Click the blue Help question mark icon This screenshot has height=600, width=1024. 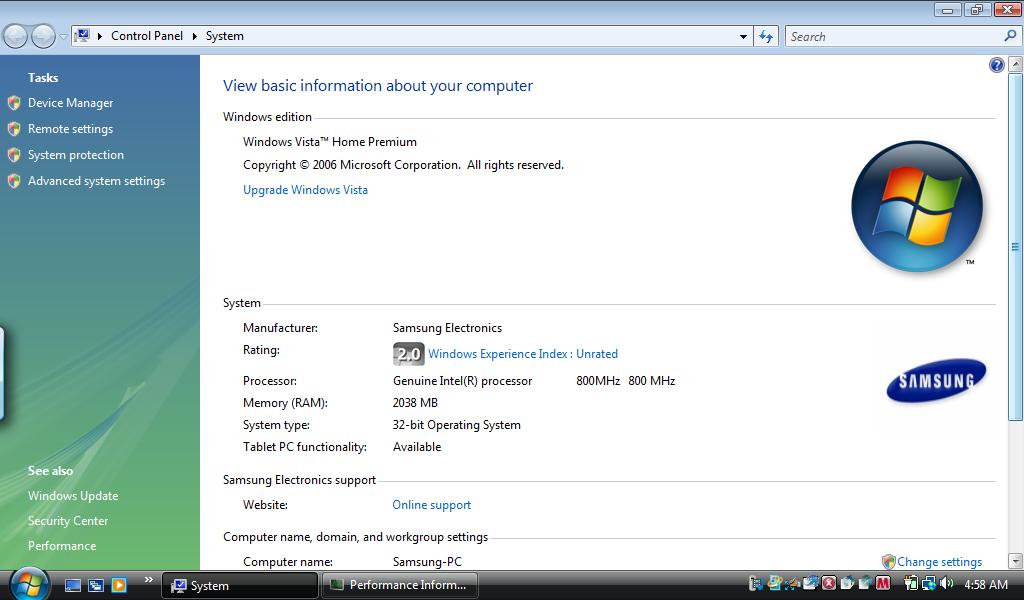click(x=997, y=65)
